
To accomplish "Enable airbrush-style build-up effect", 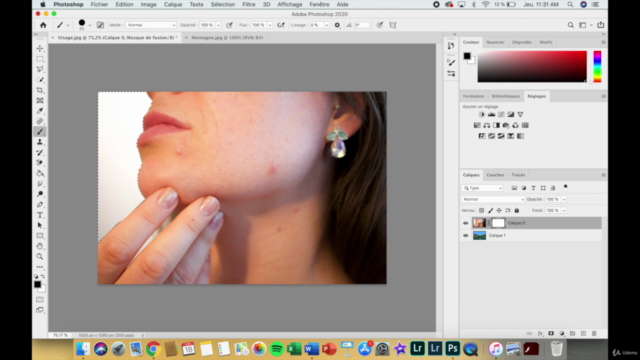I will pos(281,25).
